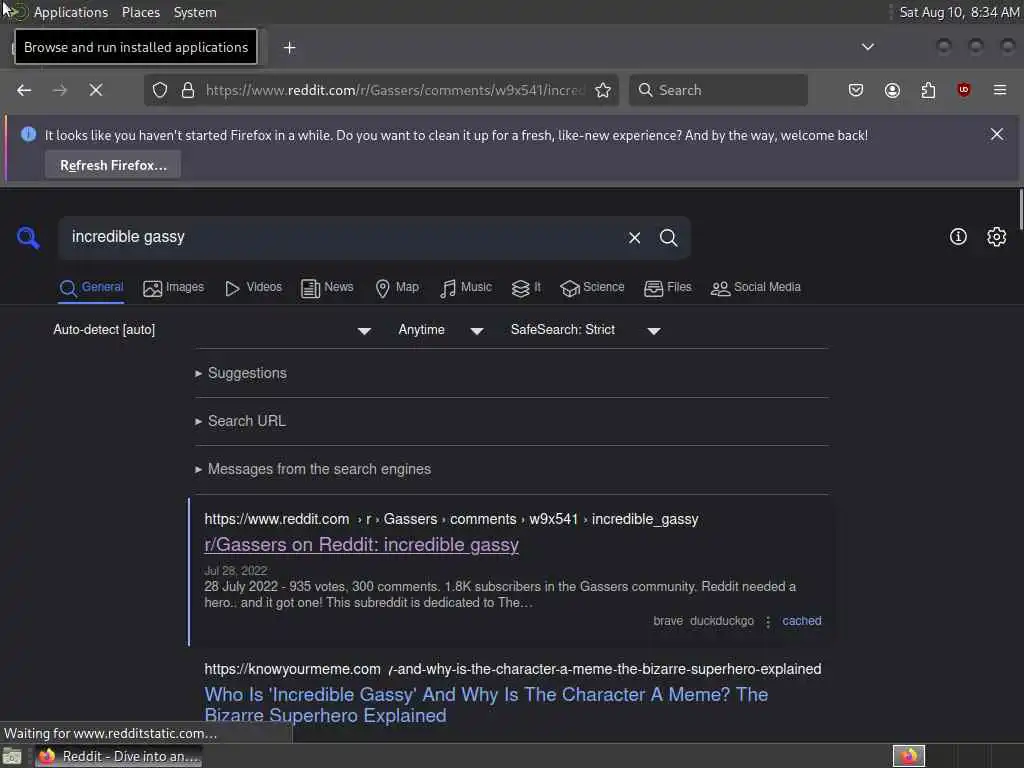Image resolution: width=1024 pixels, height=768 pixels.
Task: Switch to Social Media category
Action: coord(755,287)
